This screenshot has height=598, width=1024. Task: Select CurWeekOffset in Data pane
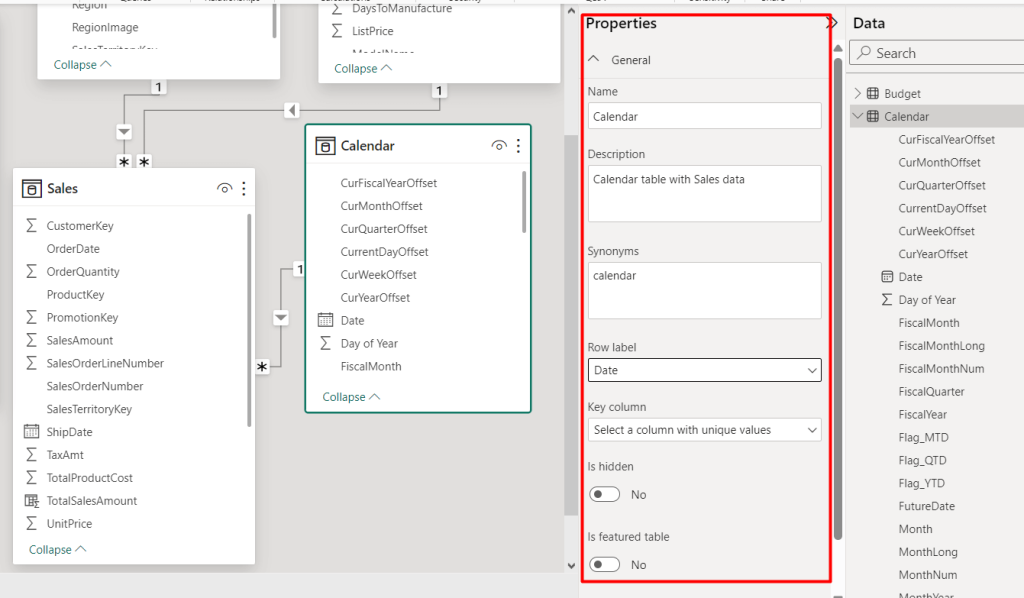[x=936, y=231]
